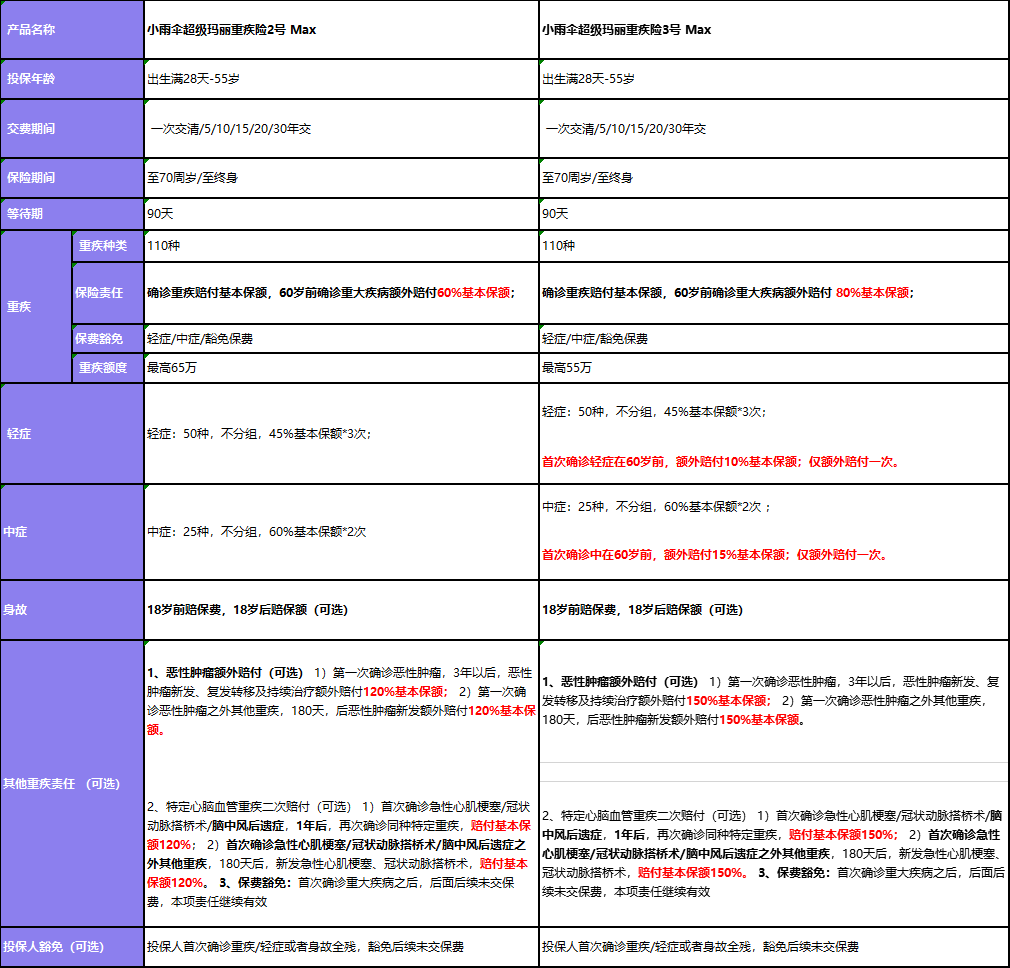Select the 重疾种类 sub-label cell
The width and height of the screenshot is (1010, 968).
click(x=108, y=246)
